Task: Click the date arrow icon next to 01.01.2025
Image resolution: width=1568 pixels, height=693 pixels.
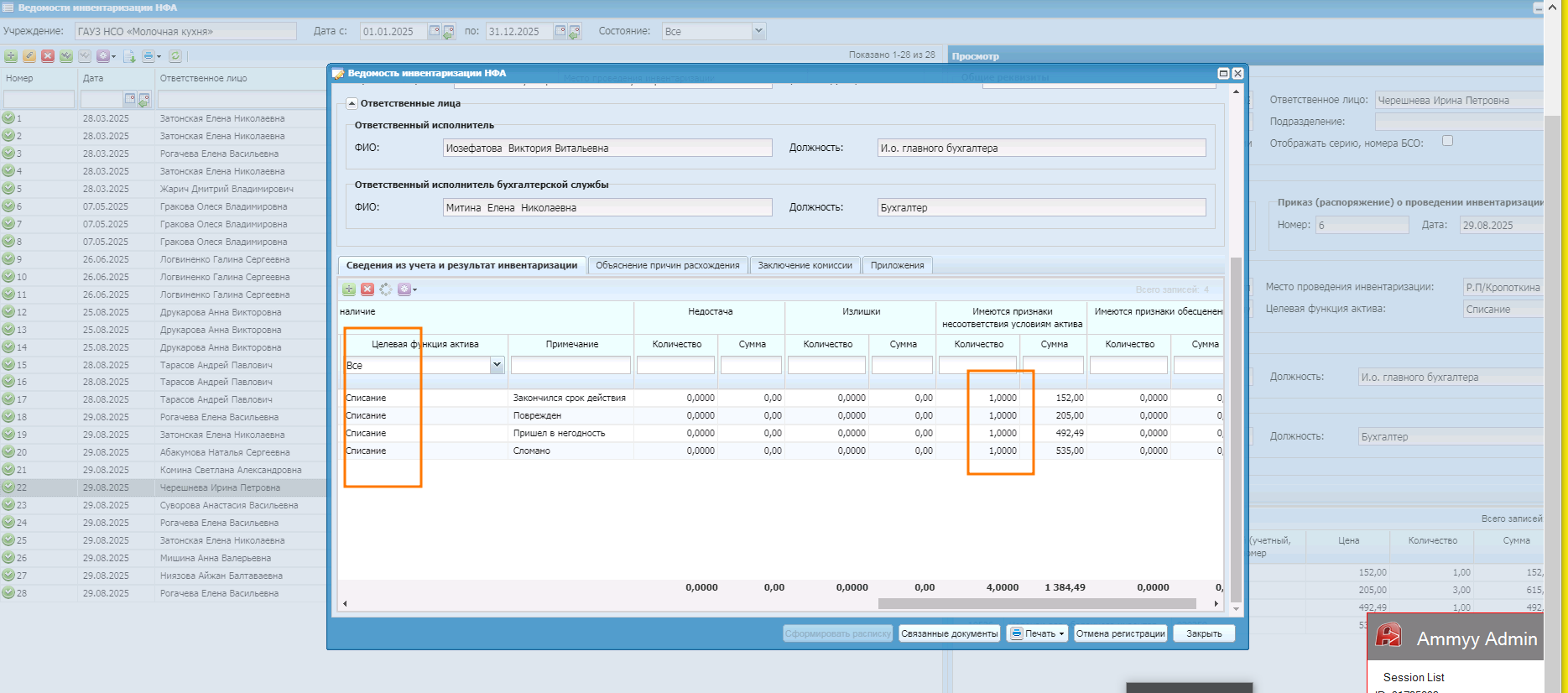Action: tap(448, 32)
